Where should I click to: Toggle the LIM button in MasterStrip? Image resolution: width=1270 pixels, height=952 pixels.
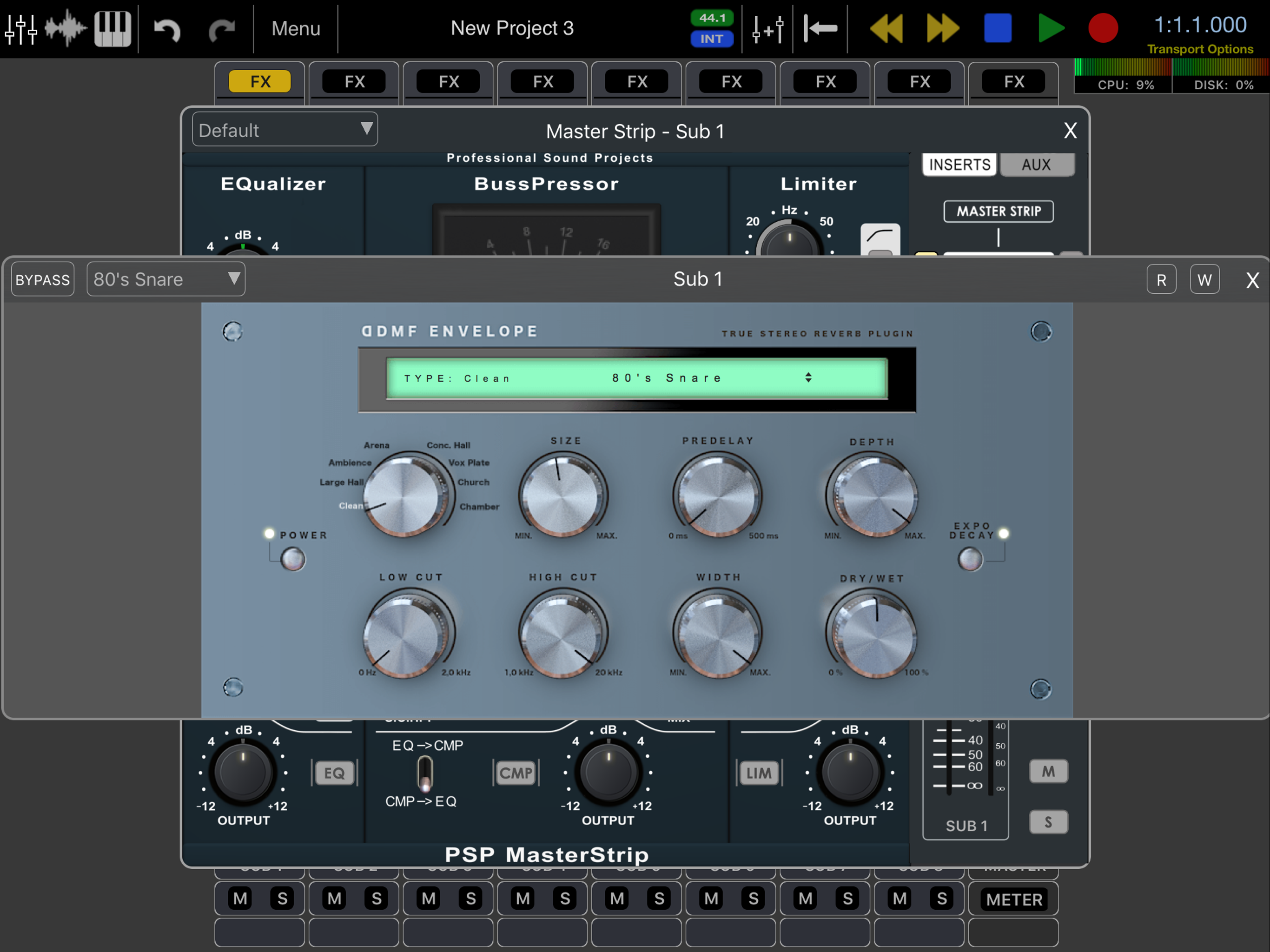point(759,773)
